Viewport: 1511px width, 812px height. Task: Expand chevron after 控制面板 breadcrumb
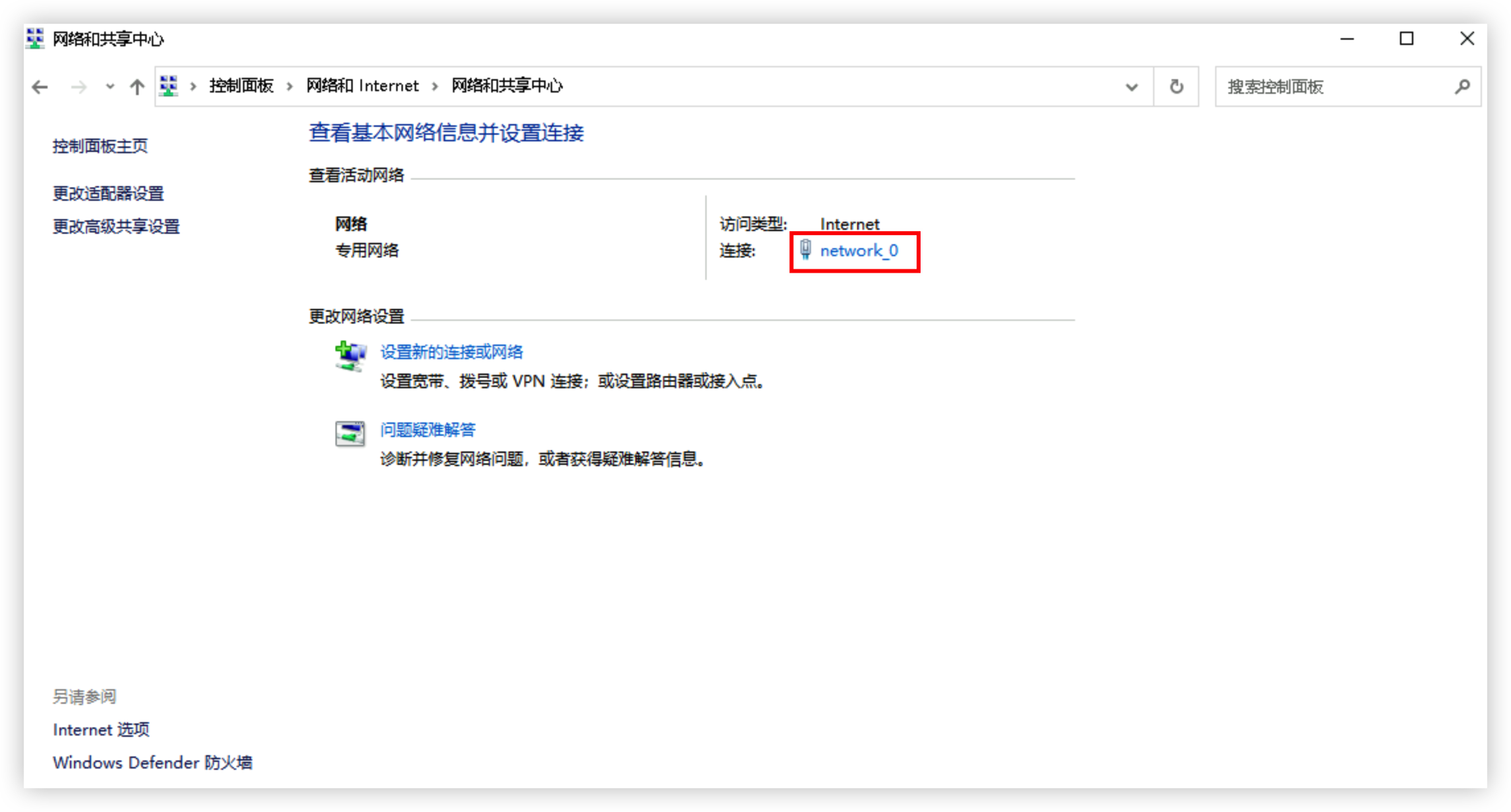pyautogui.click(x=289, y=86)
